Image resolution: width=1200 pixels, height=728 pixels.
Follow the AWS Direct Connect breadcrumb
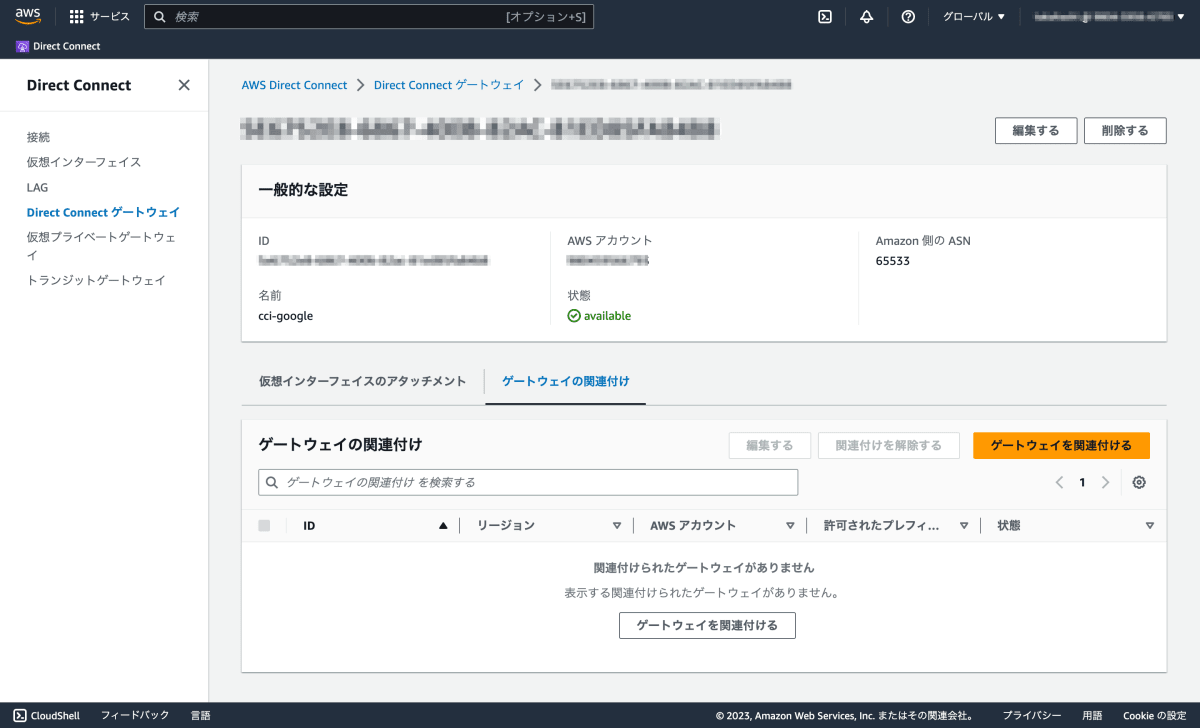[294, 85]
